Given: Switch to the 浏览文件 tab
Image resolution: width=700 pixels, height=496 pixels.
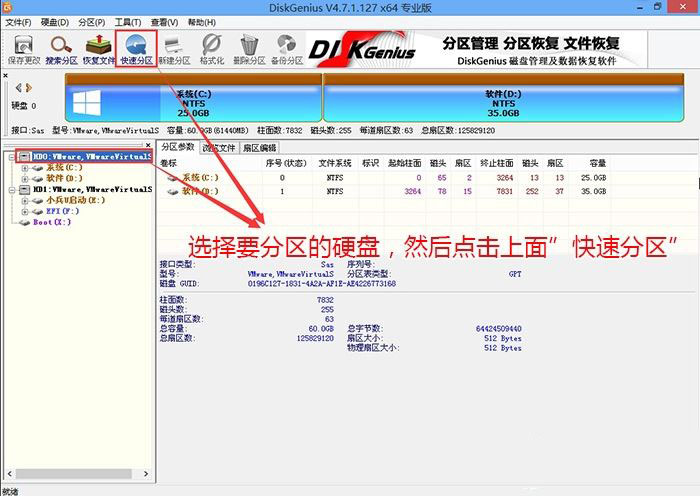Looking at the screenshot, I should tap(218, 147).
